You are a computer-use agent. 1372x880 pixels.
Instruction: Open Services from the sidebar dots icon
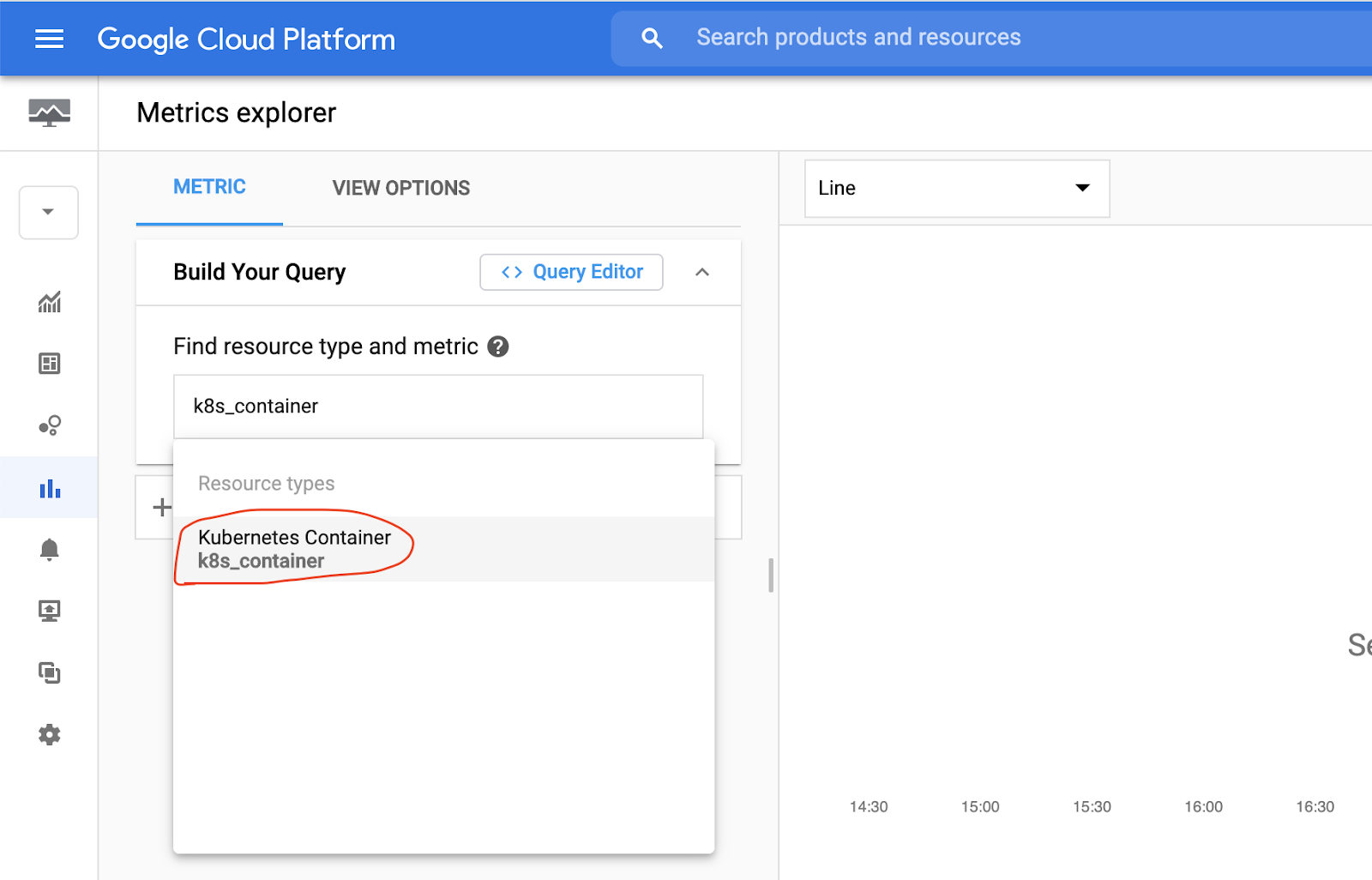tap(49, 425)
